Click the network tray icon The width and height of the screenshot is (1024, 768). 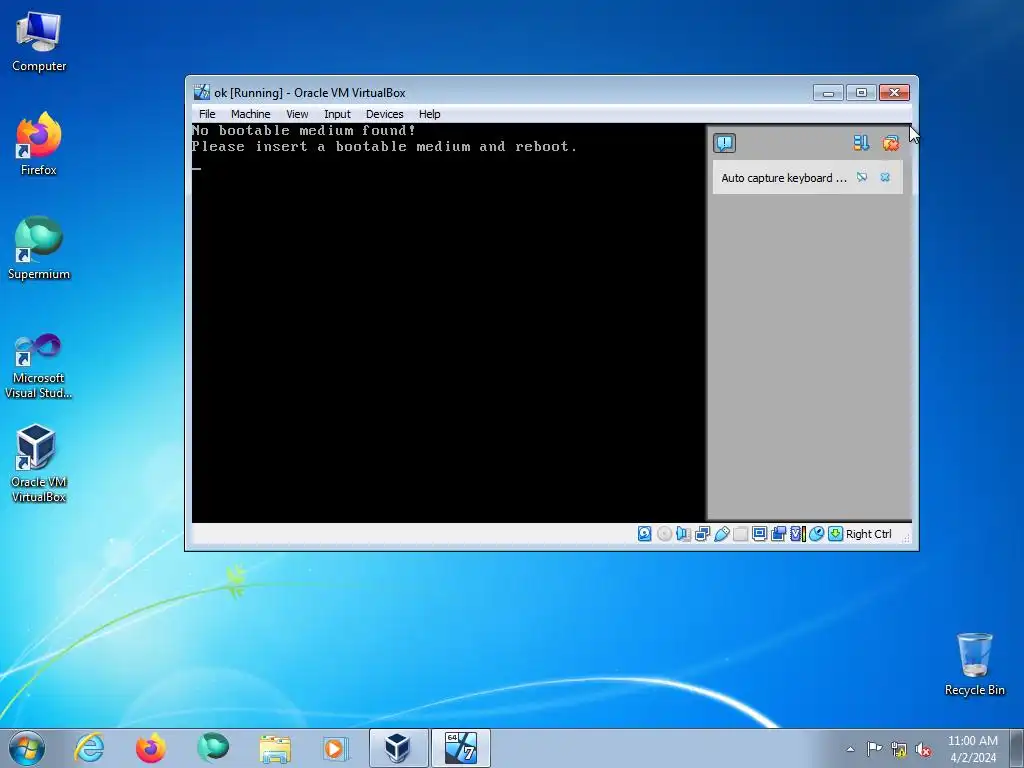899,748
